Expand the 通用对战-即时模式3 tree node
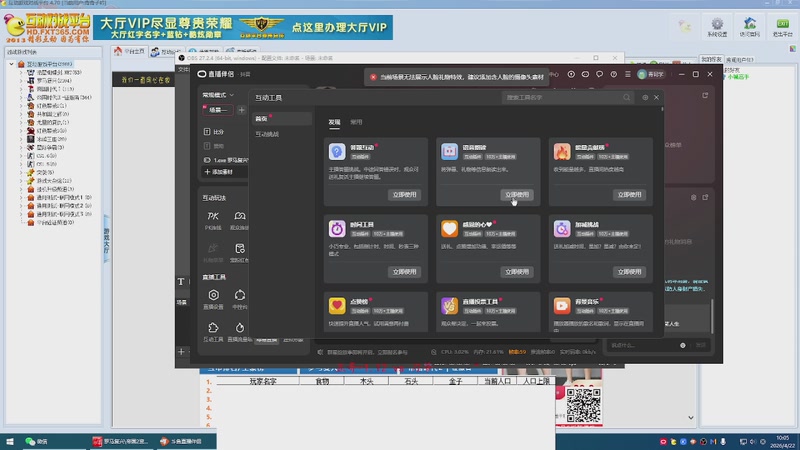Image resolution: width=800 pixels, height=450 pixels. (21, 214)
